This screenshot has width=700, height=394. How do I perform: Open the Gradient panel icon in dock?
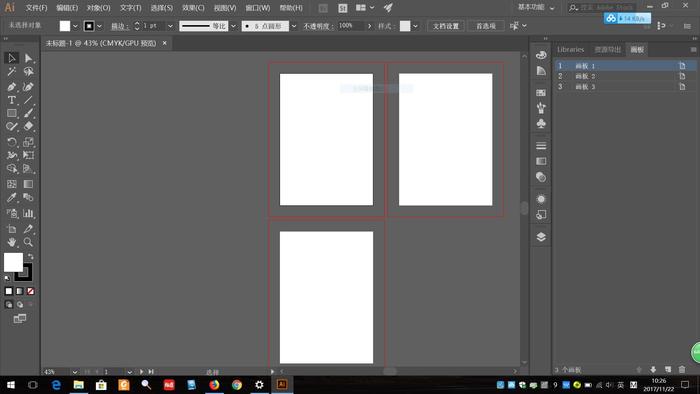point(541,161)
